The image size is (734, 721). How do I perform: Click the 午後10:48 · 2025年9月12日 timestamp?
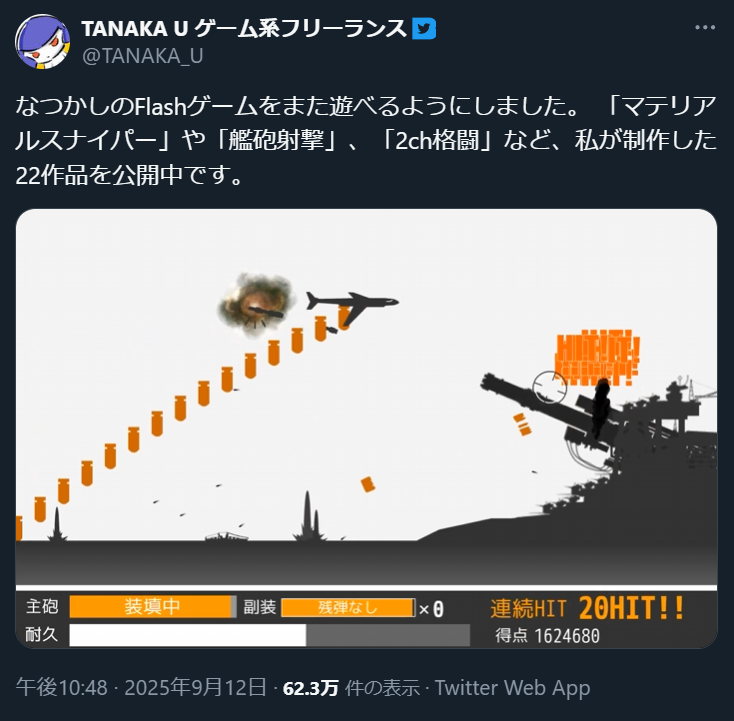point(141,688)
